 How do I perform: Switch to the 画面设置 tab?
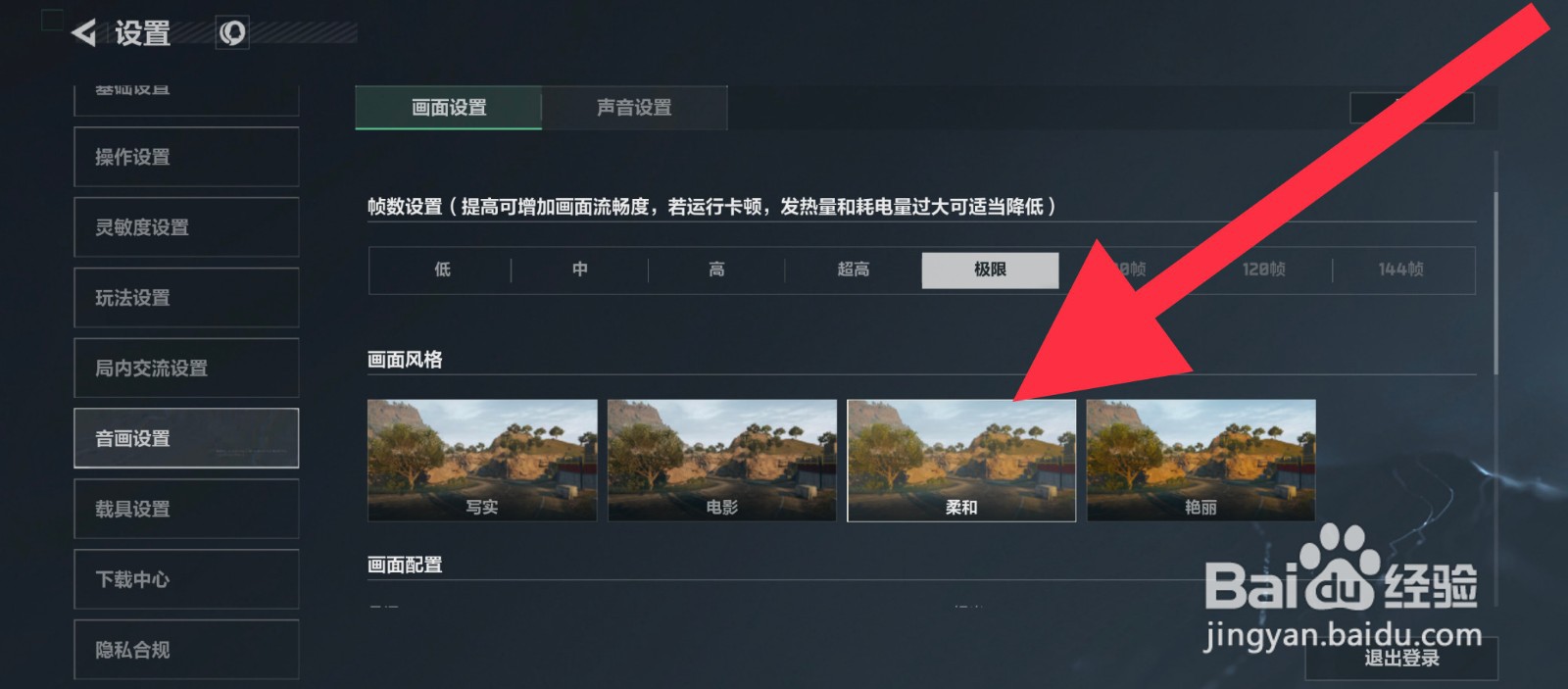(448, 108)
